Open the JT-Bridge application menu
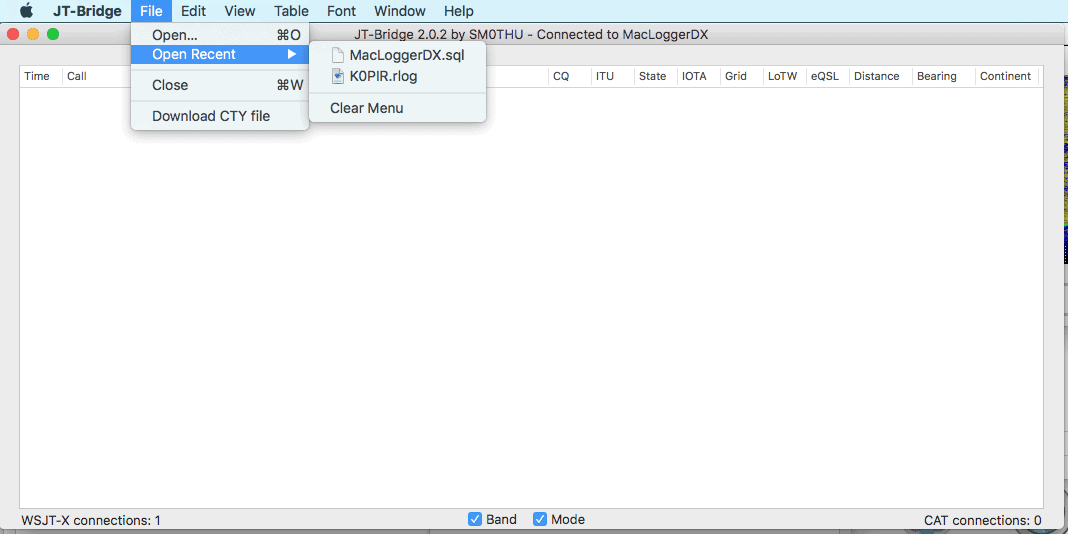The height and width of the screenshot is (534, 1068). tap(87, 11)
